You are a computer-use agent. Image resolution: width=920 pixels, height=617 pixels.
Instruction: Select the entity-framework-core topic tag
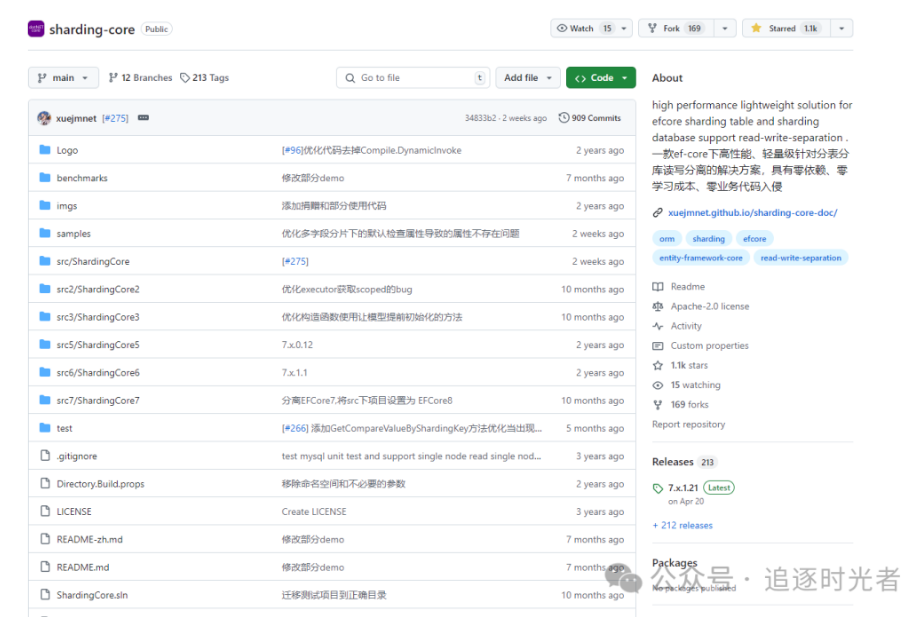coord(701,258)
